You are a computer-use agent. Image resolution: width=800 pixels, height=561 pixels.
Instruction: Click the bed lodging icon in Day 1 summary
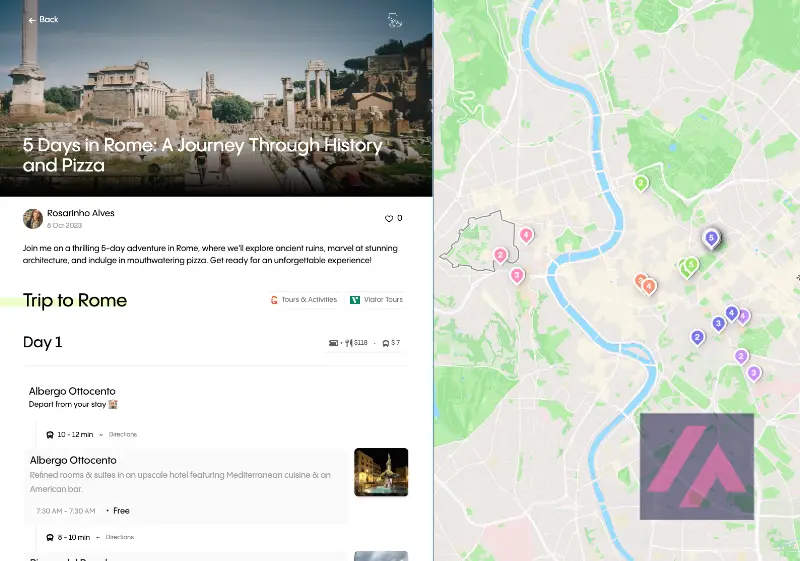(333, 343)
